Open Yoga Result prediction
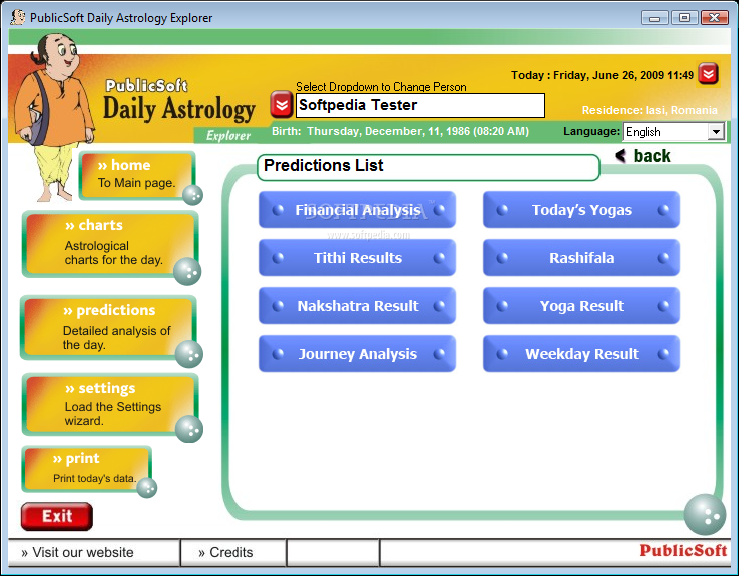Image resolution: width=739 pixels, height=576 pixels. click(581, 306)
